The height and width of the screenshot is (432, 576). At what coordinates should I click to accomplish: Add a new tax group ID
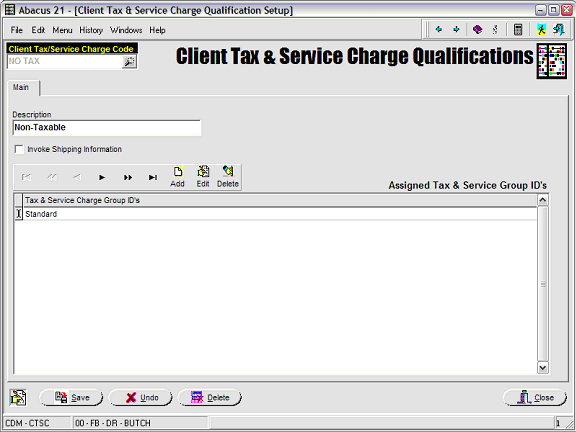177,177
